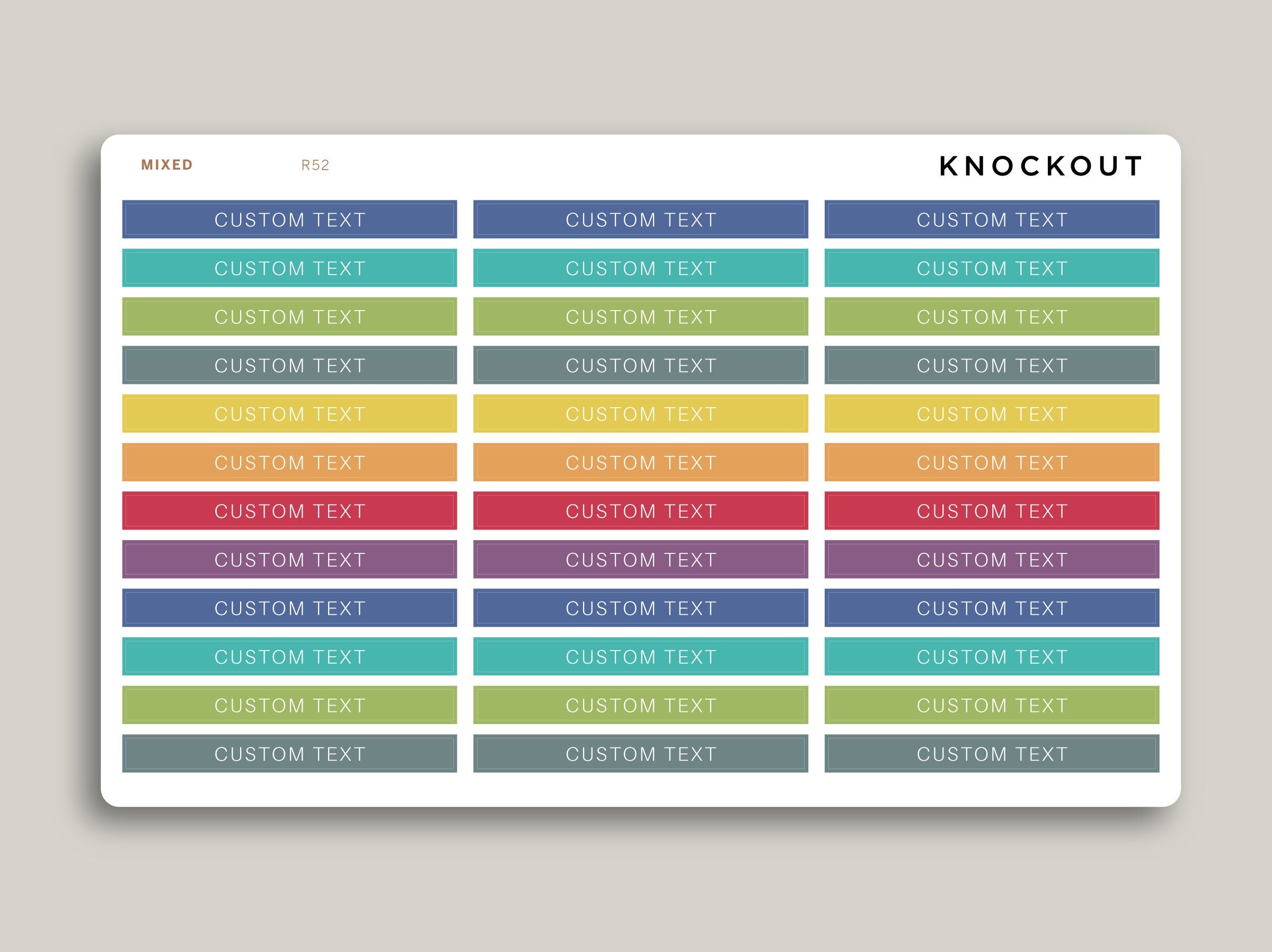This screenshot has height=952, width=1272.
Task: Select the topmost blue label, left column
Action: pos(289,219)
